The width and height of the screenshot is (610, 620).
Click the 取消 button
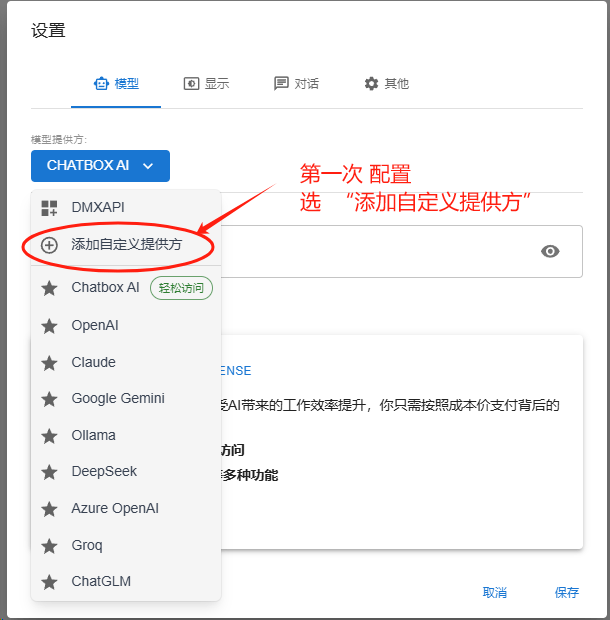(495, 592)
